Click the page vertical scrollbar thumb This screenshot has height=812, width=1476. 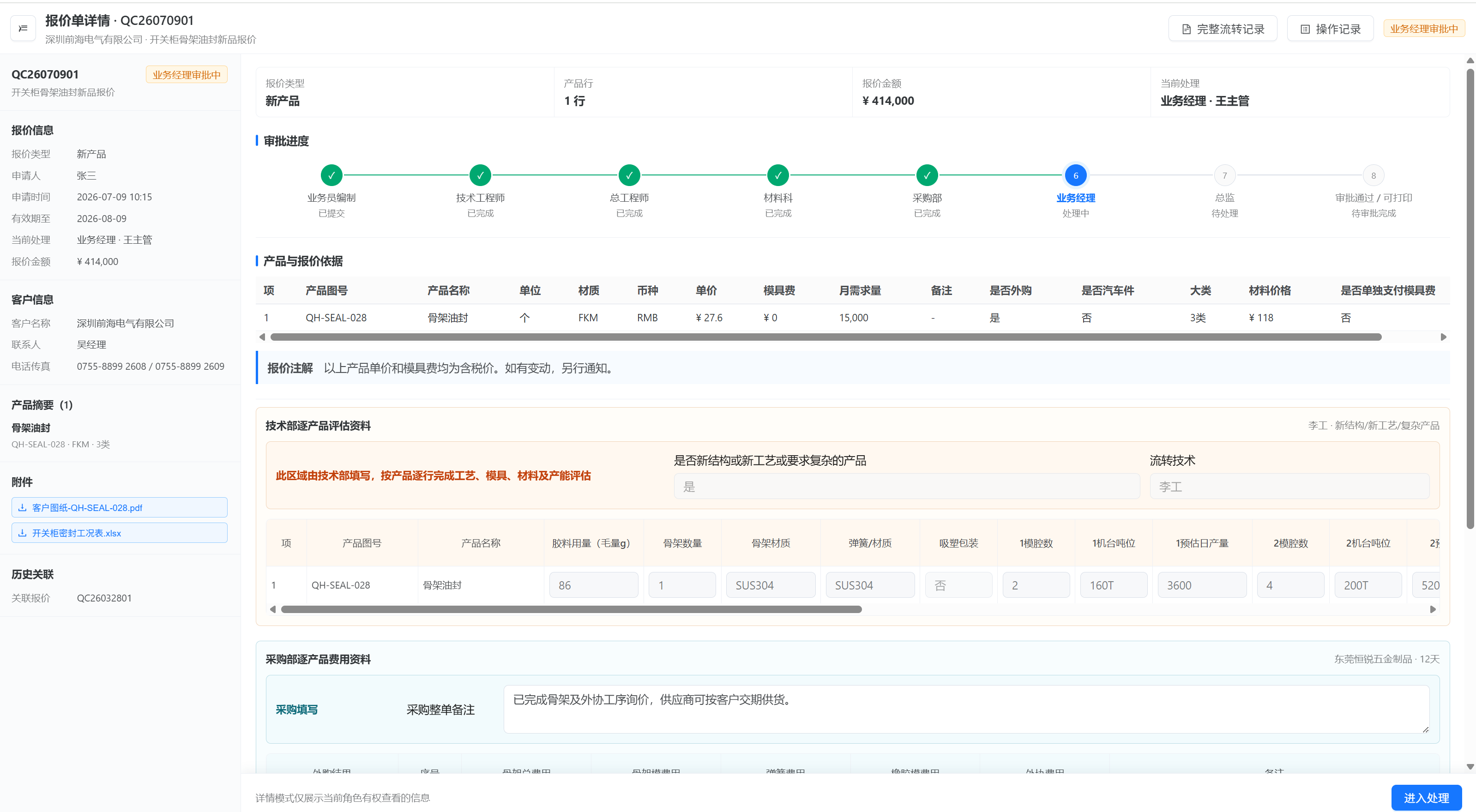(1470, 298)
